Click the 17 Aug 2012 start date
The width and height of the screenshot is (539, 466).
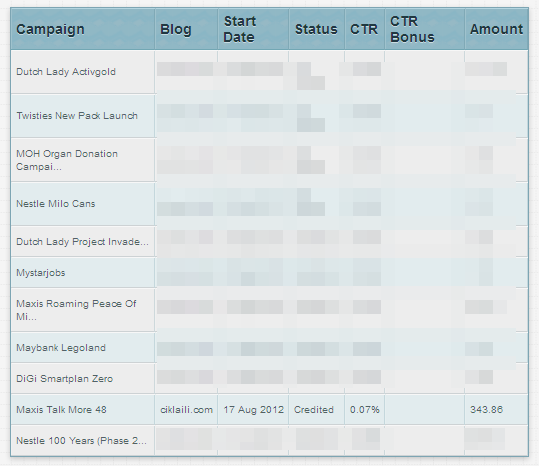254,410
